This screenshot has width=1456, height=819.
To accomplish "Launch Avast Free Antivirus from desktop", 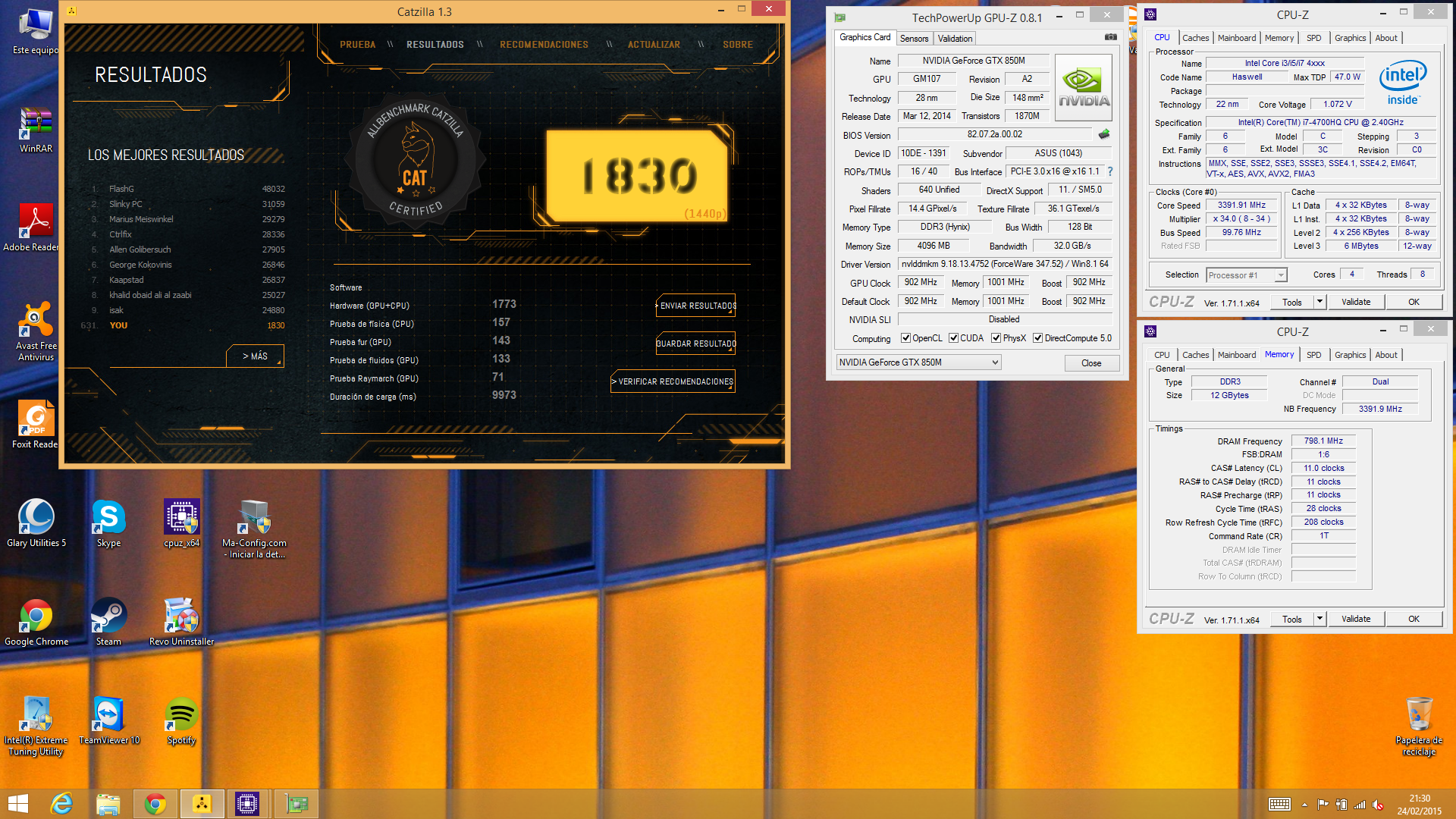I will point(36,331).
